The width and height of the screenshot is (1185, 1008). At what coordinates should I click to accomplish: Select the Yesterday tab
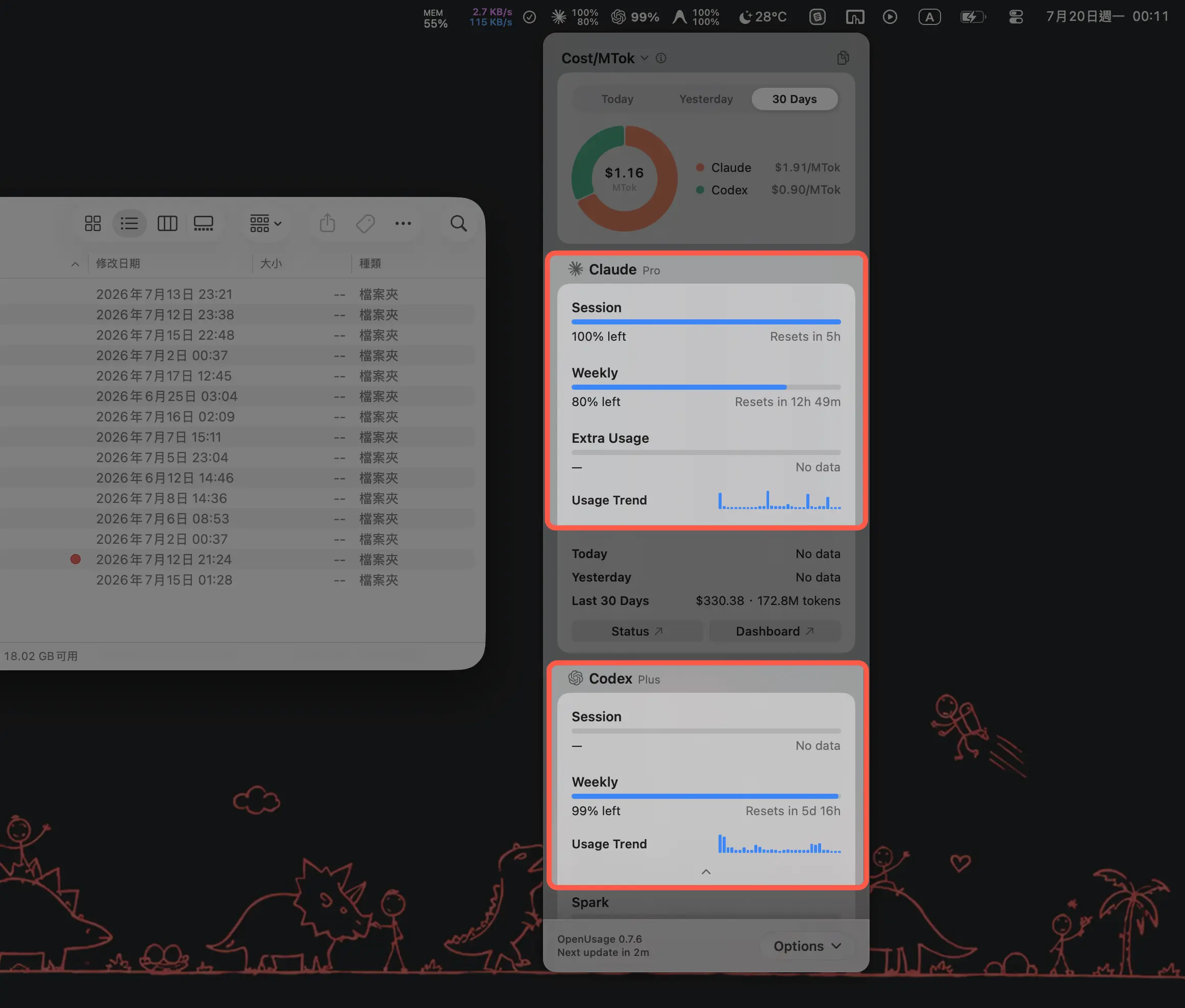705,99
